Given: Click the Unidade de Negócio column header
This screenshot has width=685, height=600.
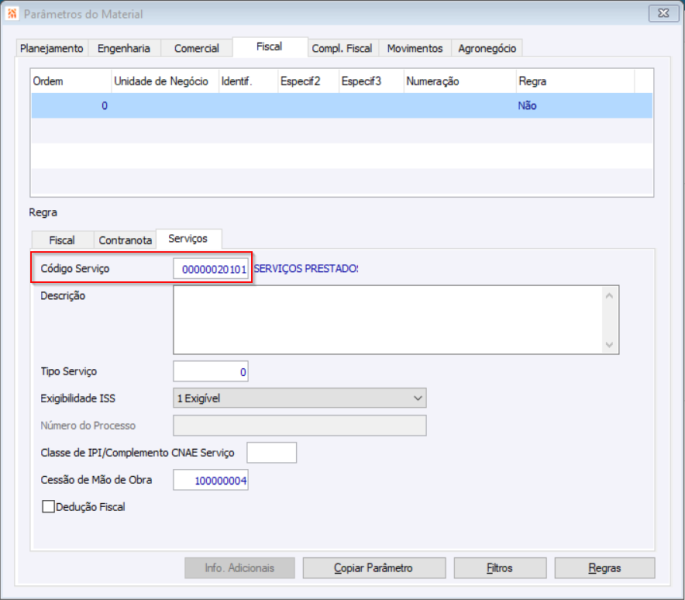Looking at the screenshot, I should click(165, 81).
